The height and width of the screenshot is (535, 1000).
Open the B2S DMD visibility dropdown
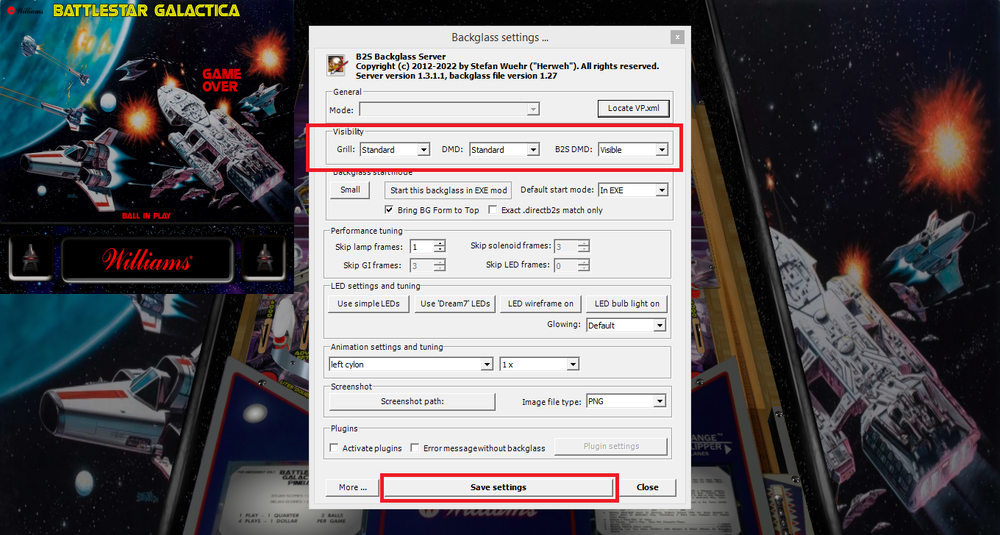tap(633, 150)
